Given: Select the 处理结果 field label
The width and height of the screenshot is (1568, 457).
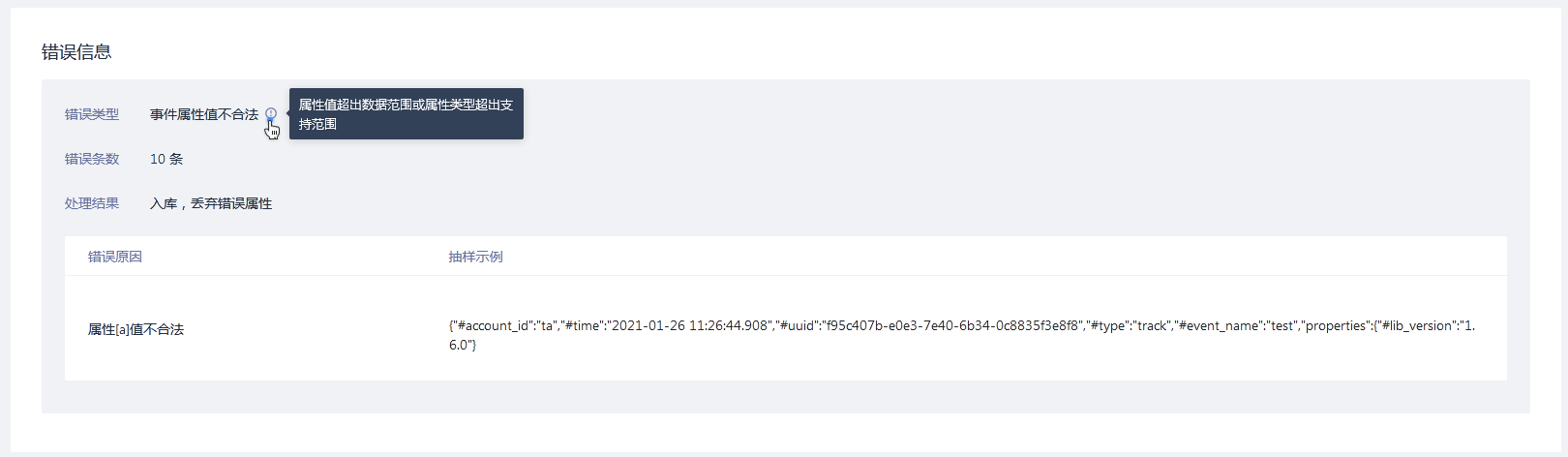Looking at the screenshot, I should 92,203.
